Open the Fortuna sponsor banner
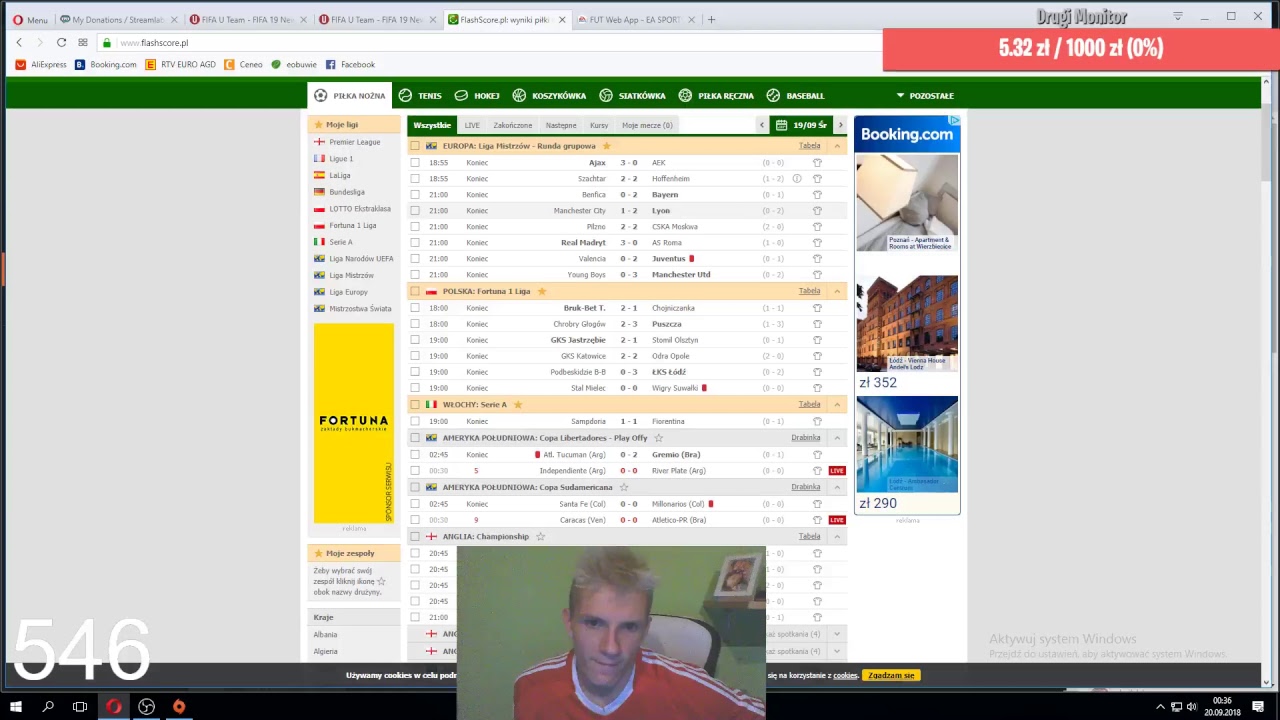This screenshot has height=720, width=1280. click(354, 423)
